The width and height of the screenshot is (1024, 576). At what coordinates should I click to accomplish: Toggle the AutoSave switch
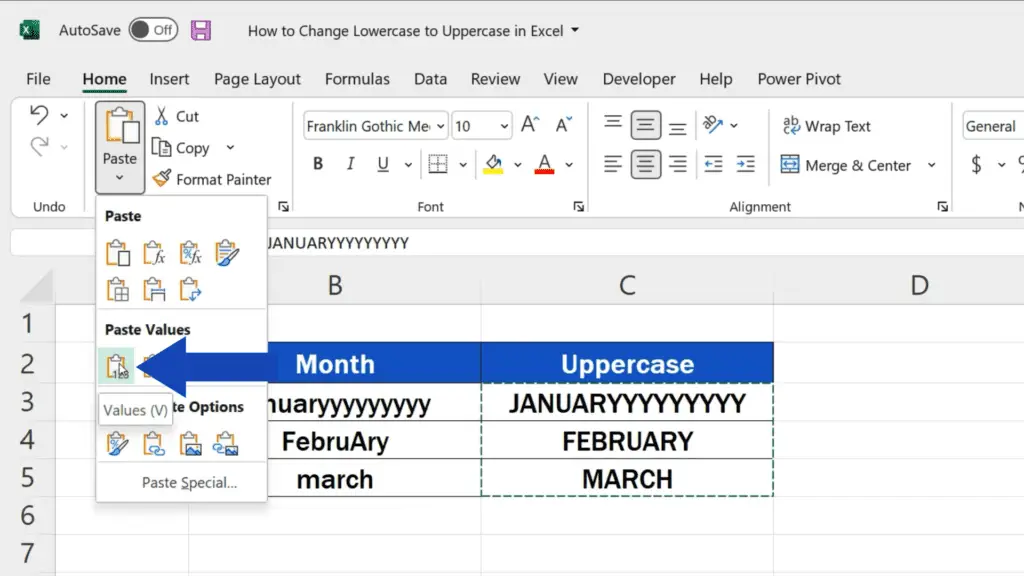[x=153, y=30]
